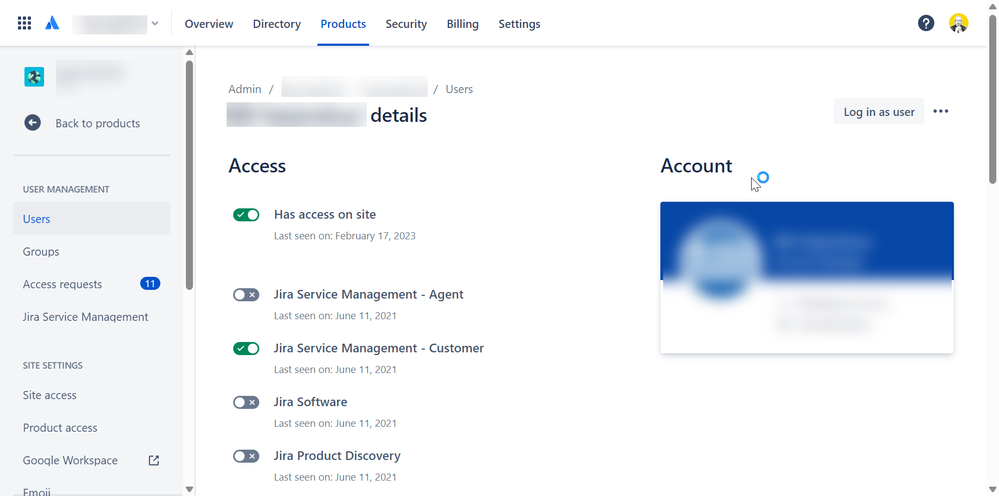Toggle the Has access on site switch
Image resolution: width=999 pixels, height=496 pixels.
point(246,215)
